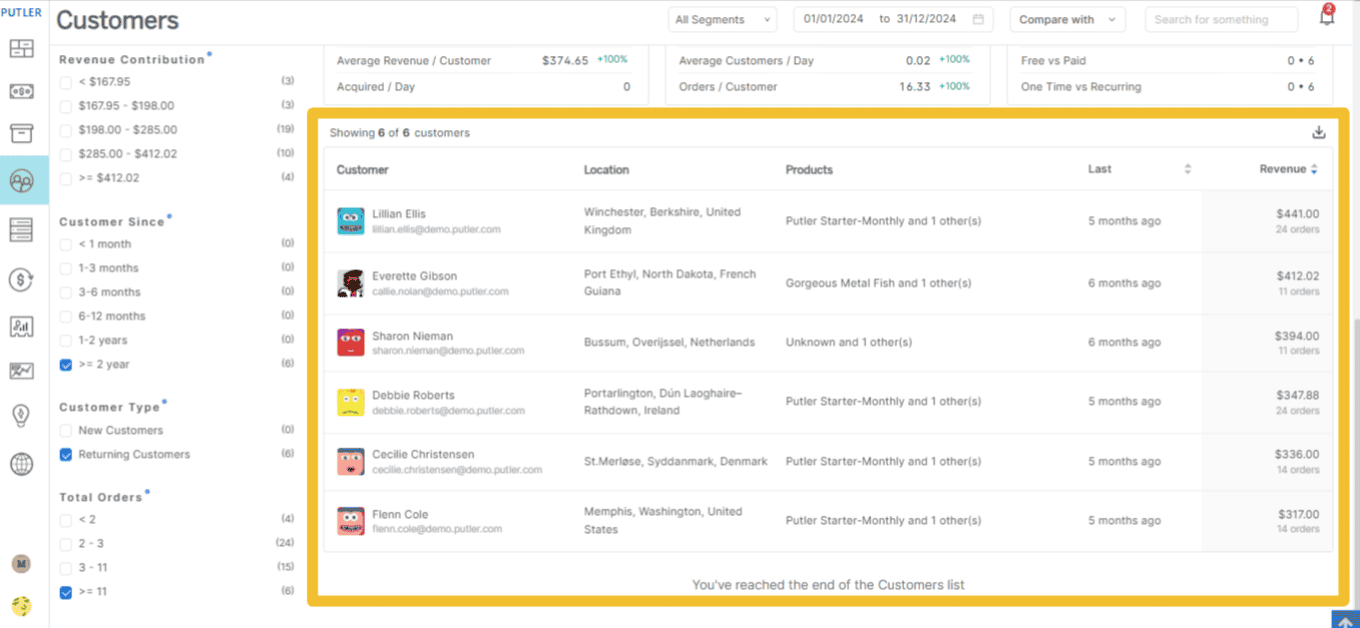
Task: Click the highlighted Customers icon
Action: [x=22, y=180]
